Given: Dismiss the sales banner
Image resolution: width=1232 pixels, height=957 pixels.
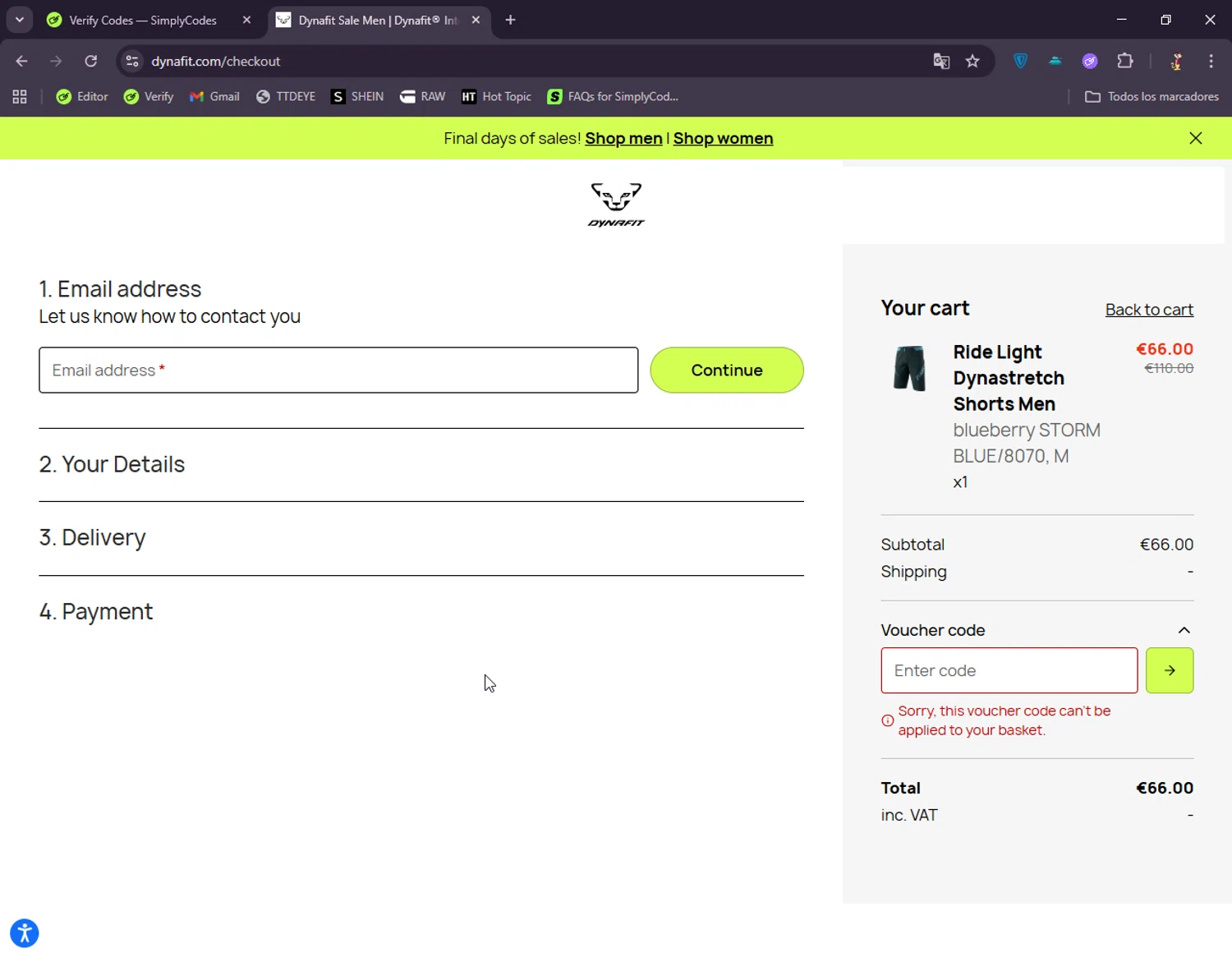Looking at the screenshot, I should (1196, 138).
